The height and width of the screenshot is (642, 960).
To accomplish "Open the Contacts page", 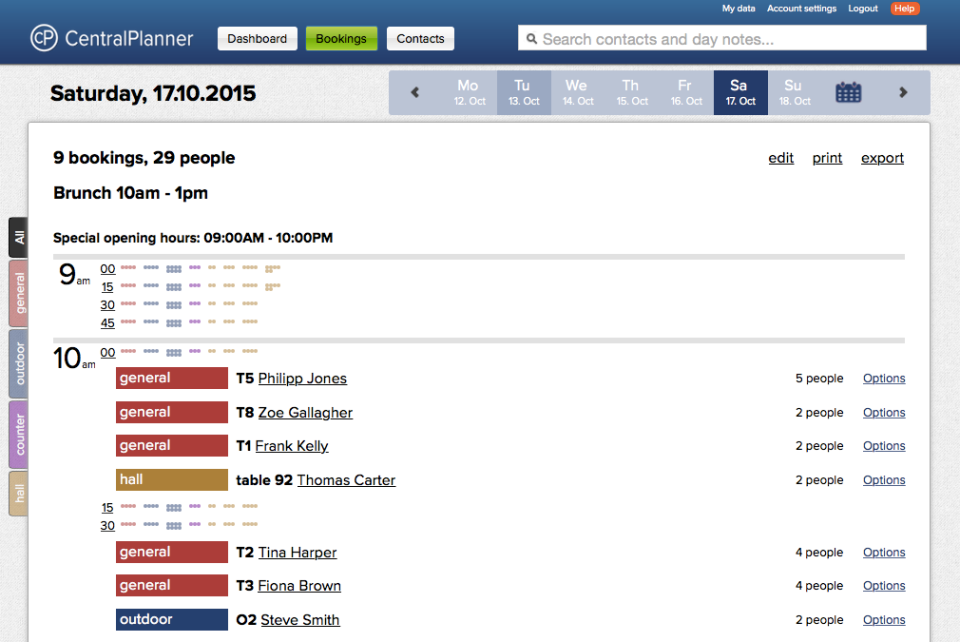I will (420, 39).
